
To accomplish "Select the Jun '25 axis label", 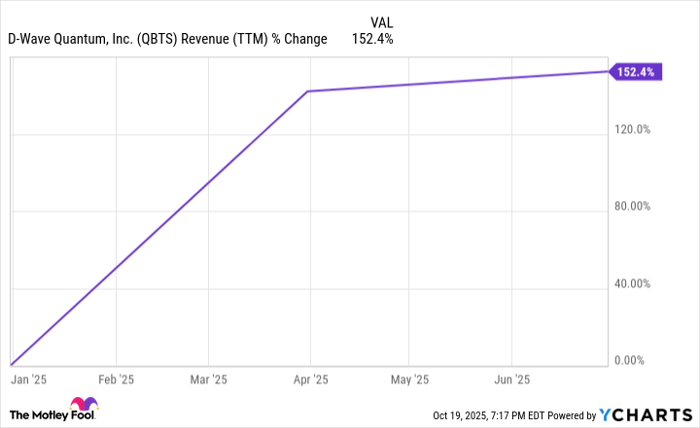I will pos(511,379).
